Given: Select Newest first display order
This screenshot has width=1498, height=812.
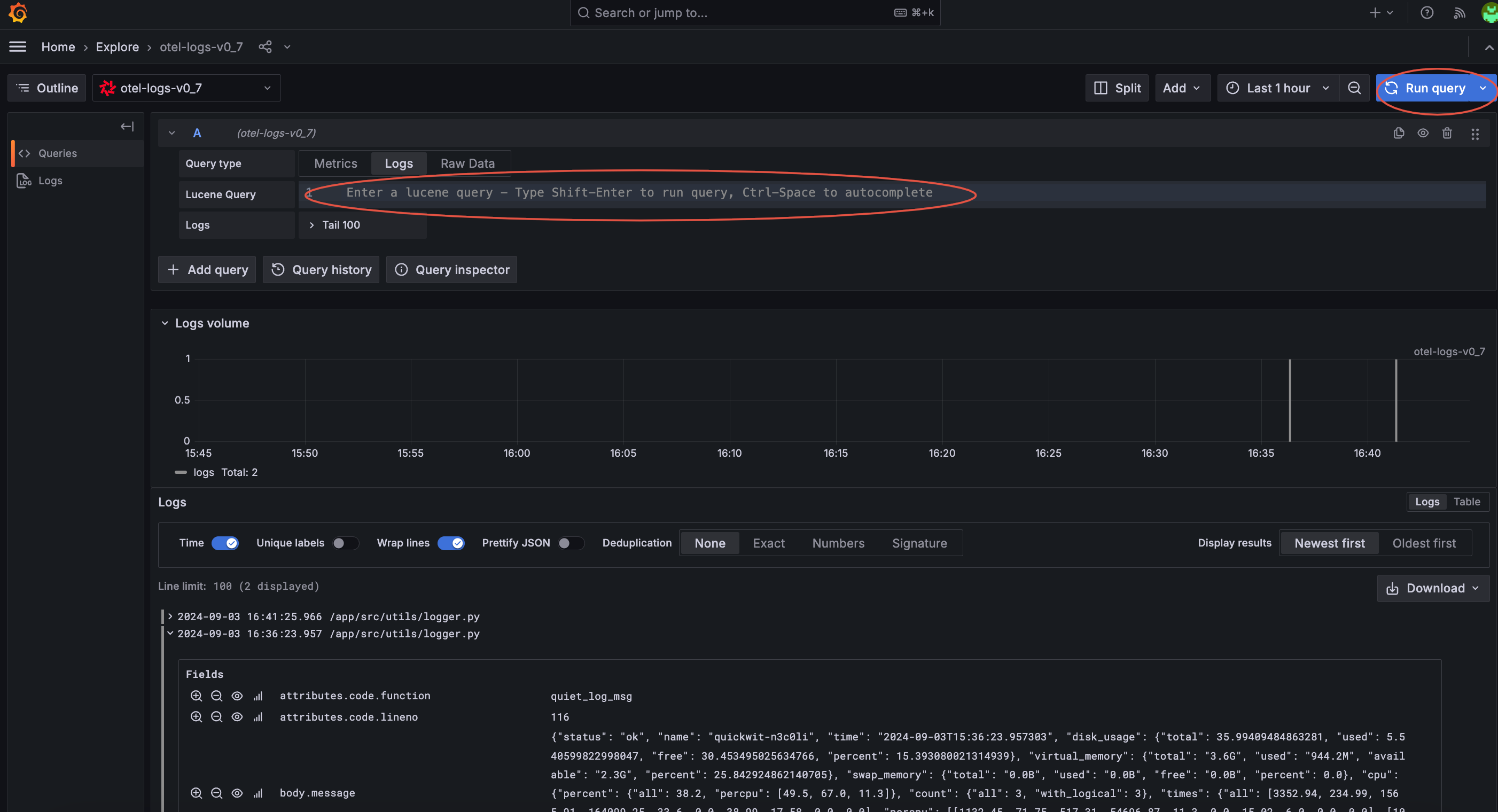Looking at the screenshot, I should coord(1329,543).
